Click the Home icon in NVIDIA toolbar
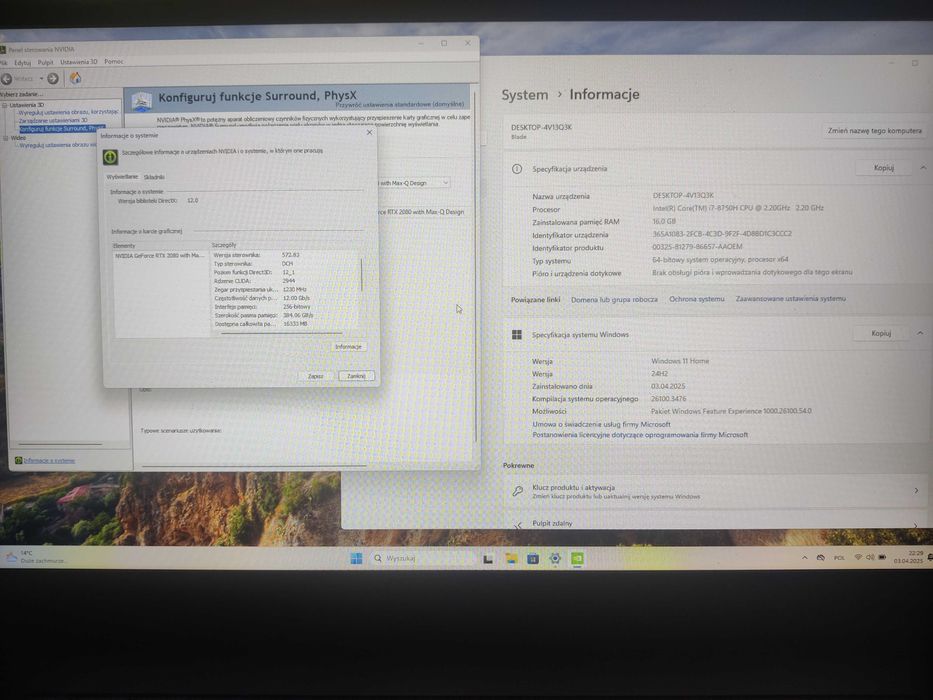This screenshot has height=700, width=933. point(76,78)
